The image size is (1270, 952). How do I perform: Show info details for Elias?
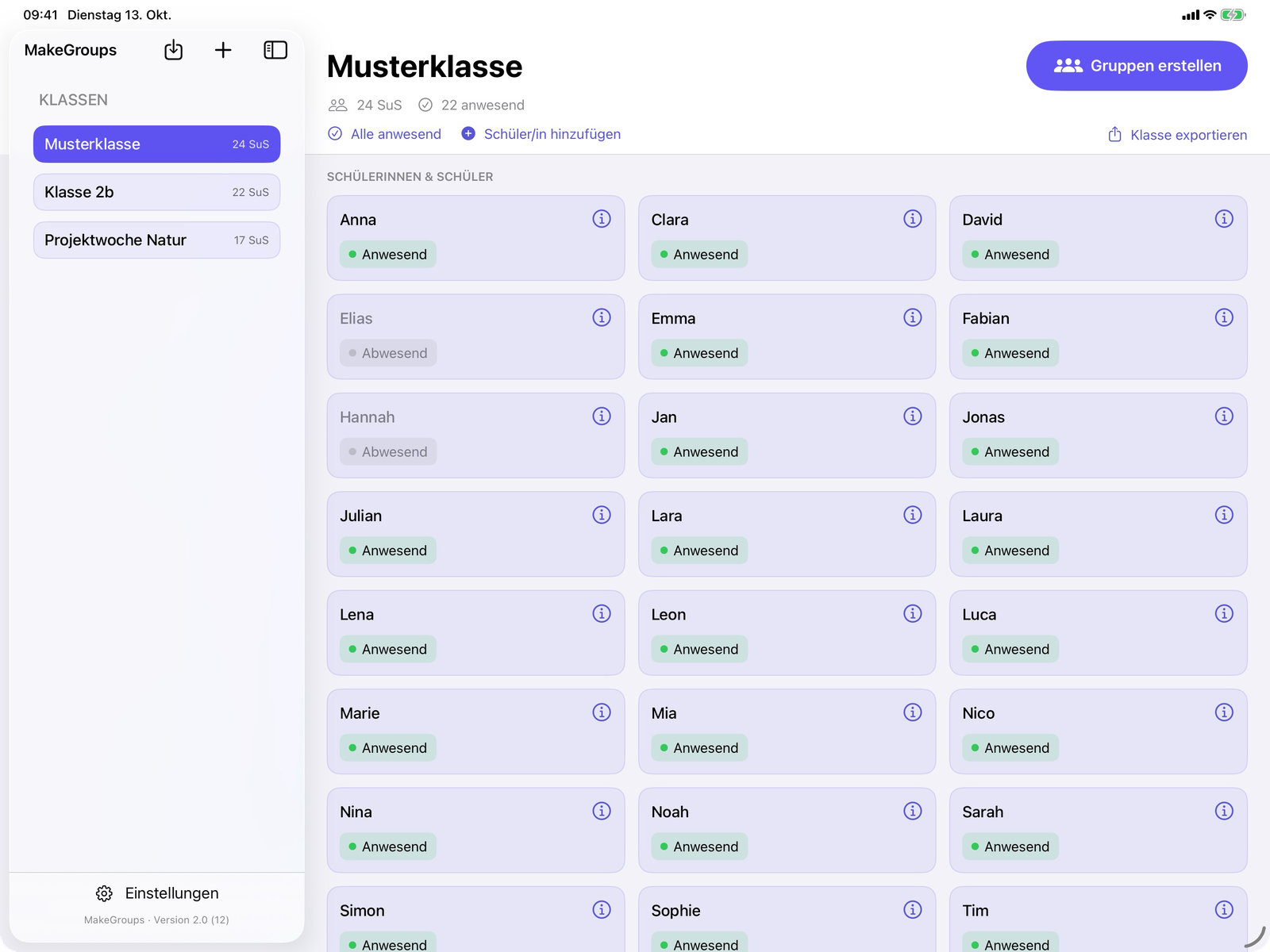(602, 317)
